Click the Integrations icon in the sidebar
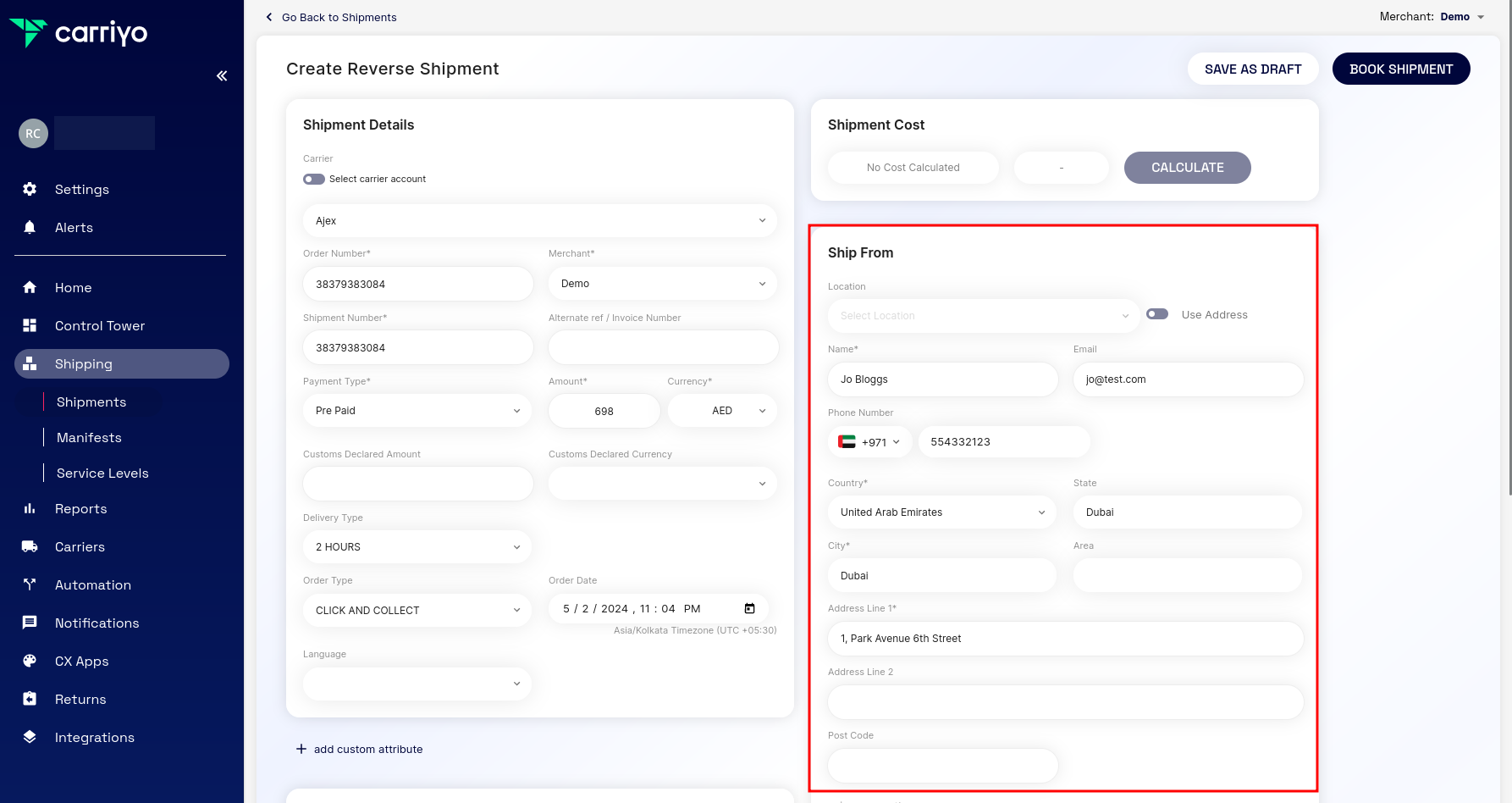Viewport: 1512px width, 803px height. (x=30, y=737)
